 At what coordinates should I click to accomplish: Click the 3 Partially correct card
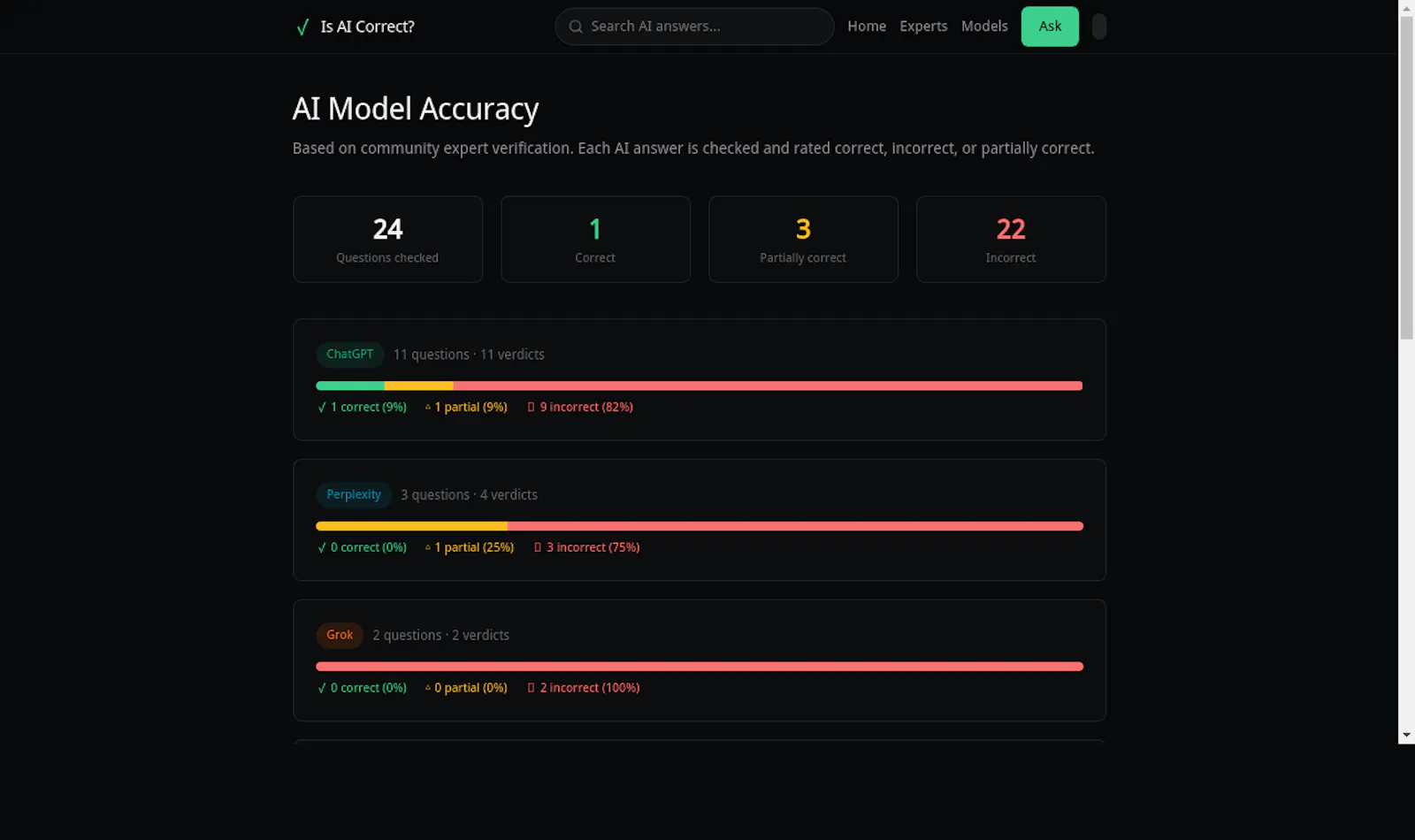click(803, 240)
